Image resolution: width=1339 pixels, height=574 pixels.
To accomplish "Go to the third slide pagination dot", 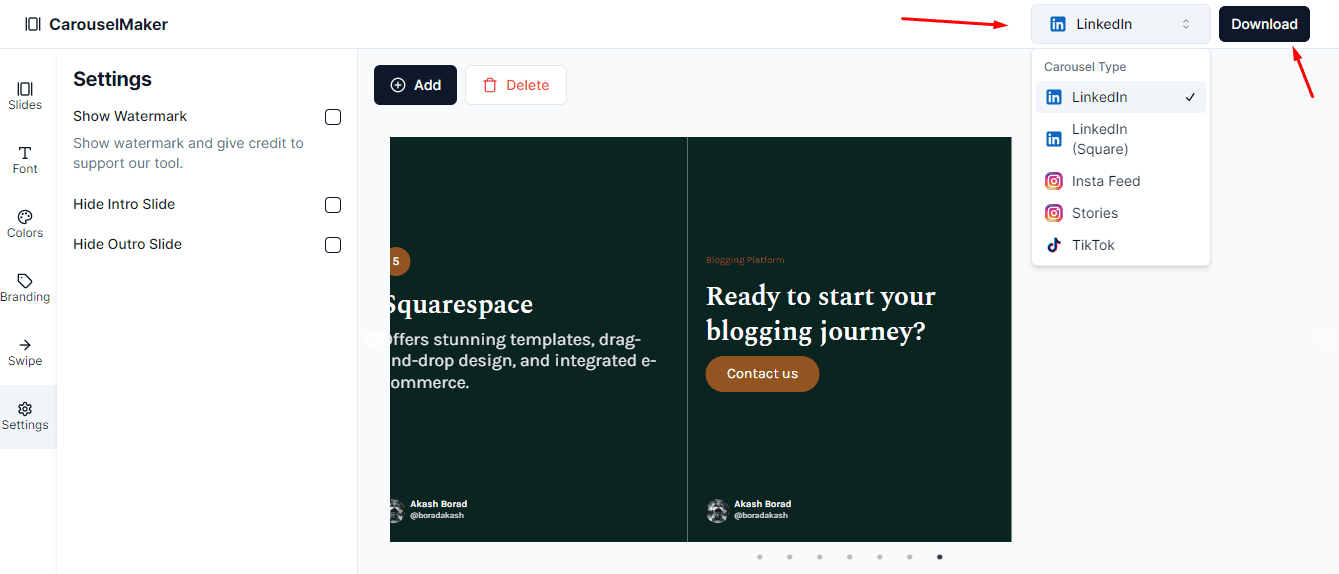I will (820, 557).
